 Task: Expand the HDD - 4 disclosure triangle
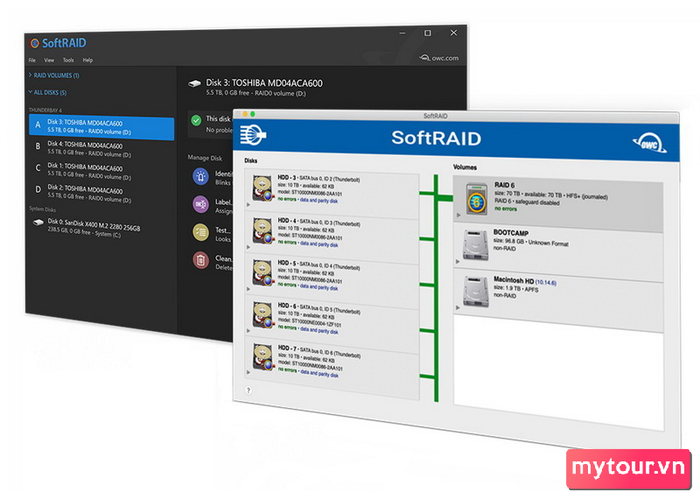point(249,247)
